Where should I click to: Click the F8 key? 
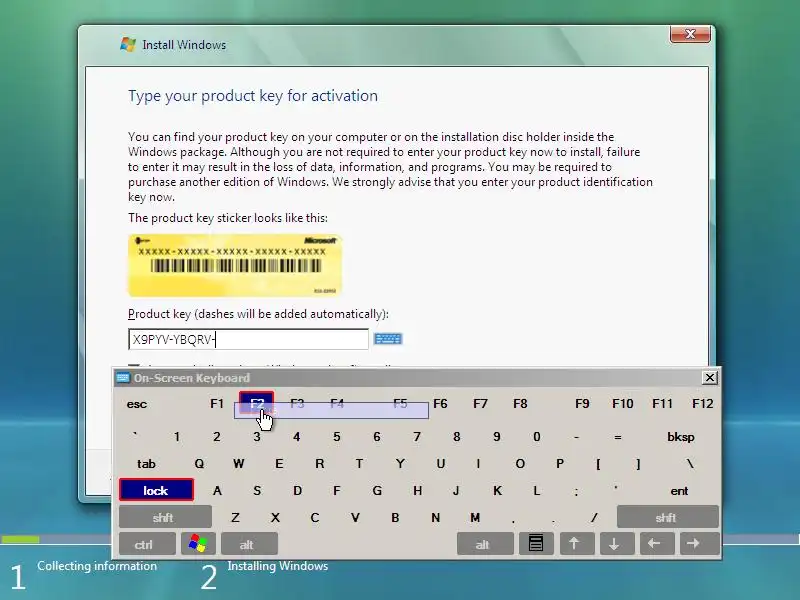click(x=520, y=404)
